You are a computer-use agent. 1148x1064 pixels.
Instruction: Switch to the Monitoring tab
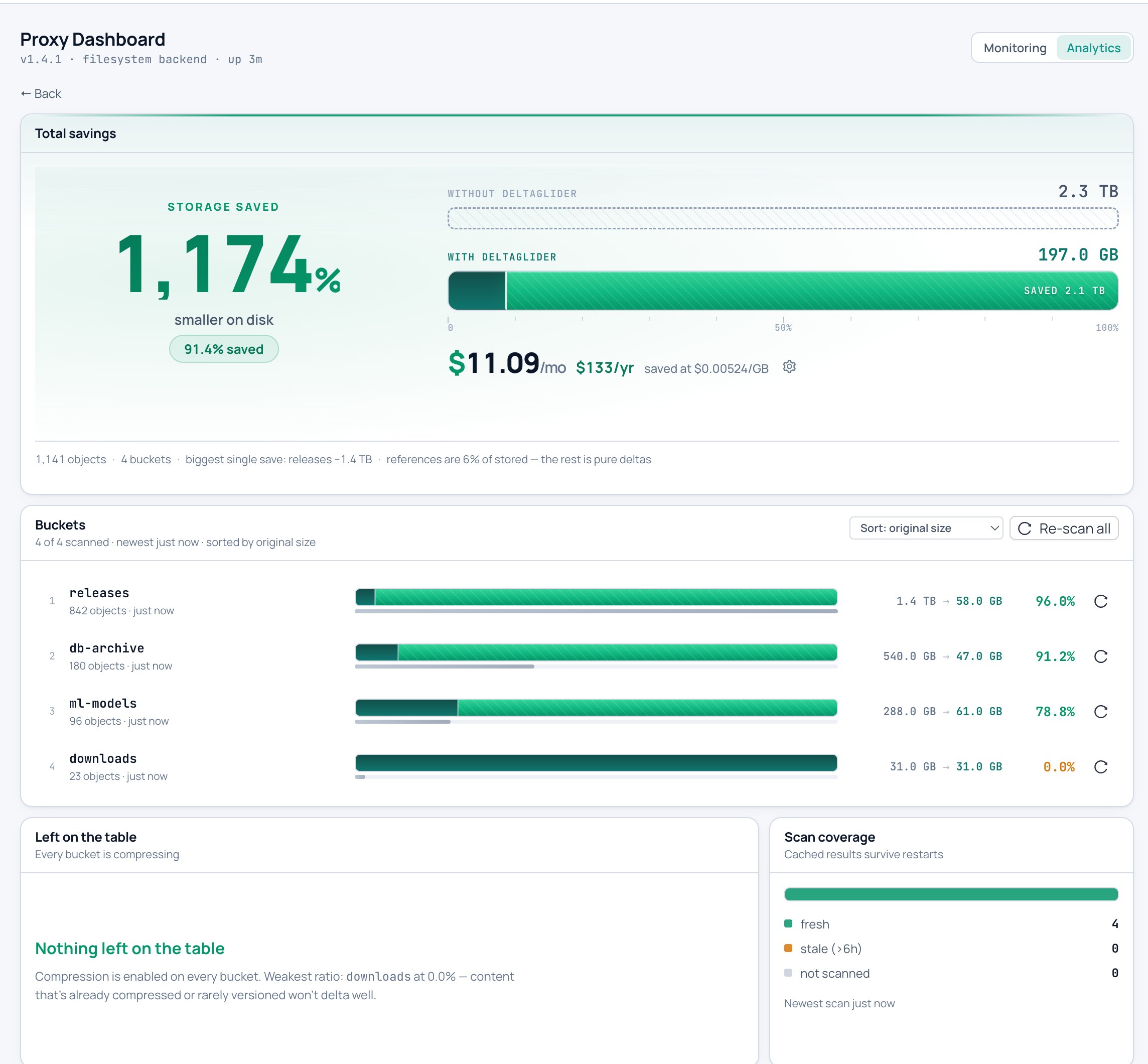(x=1015, y=48)
